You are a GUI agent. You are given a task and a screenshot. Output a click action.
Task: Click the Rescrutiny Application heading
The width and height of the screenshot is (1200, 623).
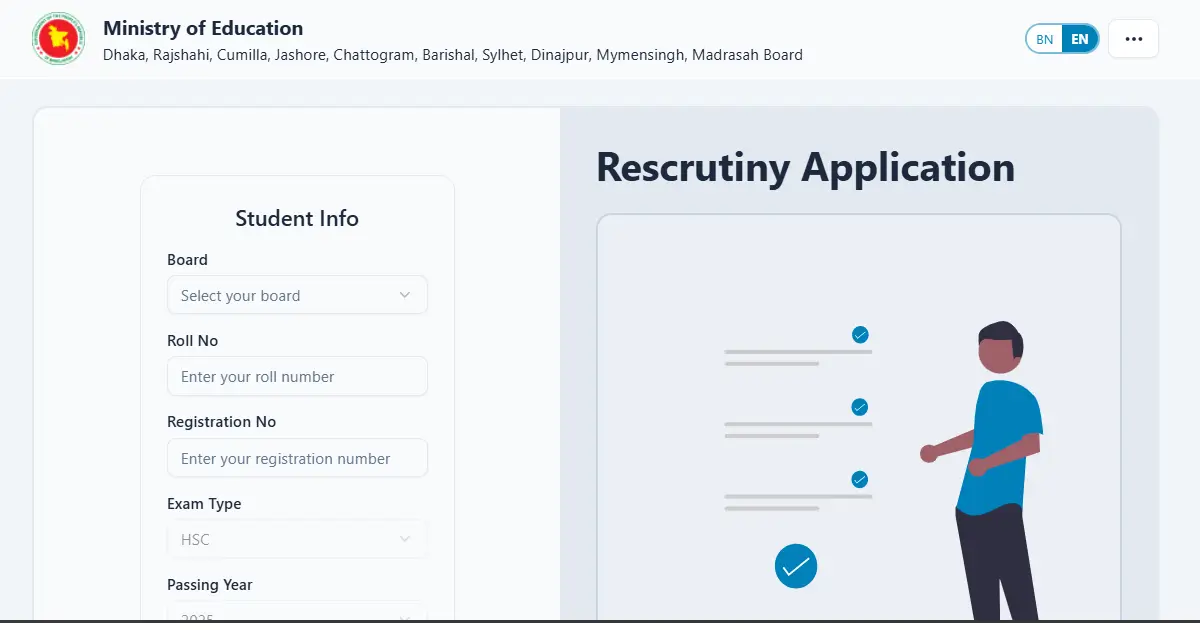[805, 167]
